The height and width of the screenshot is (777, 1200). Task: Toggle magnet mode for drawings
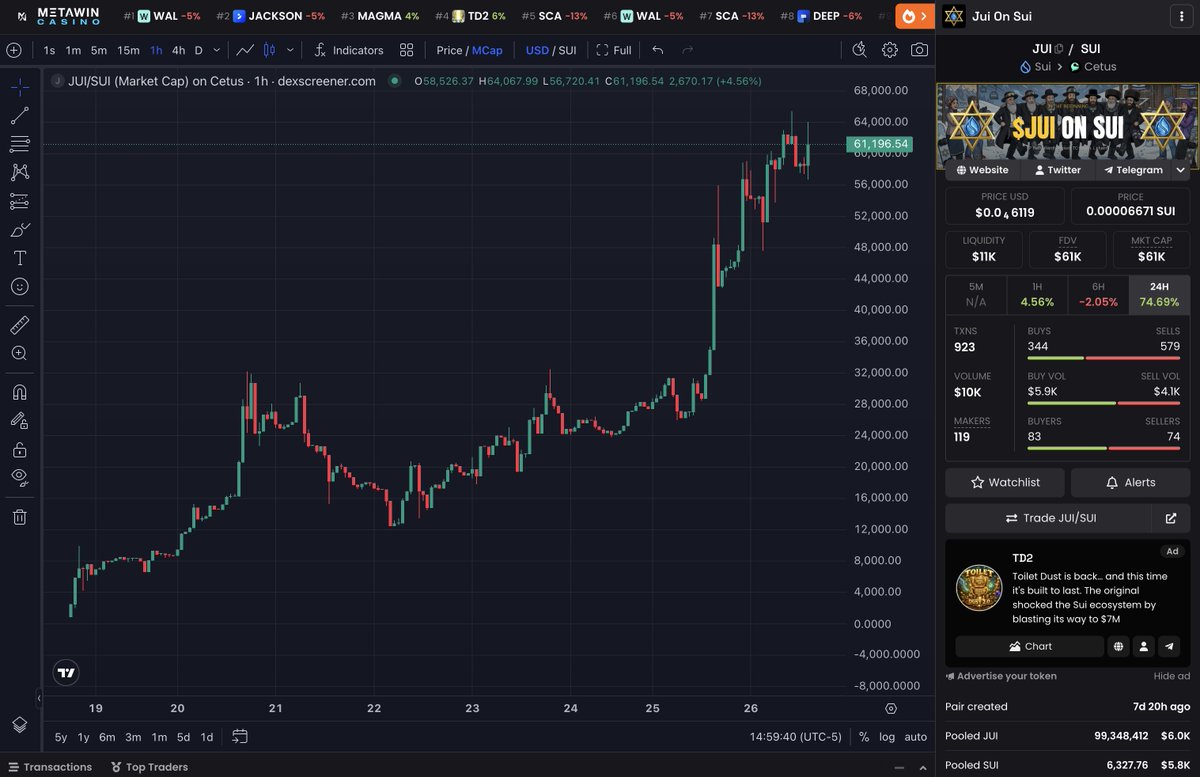pyautogui.click(x=19, y=392)
